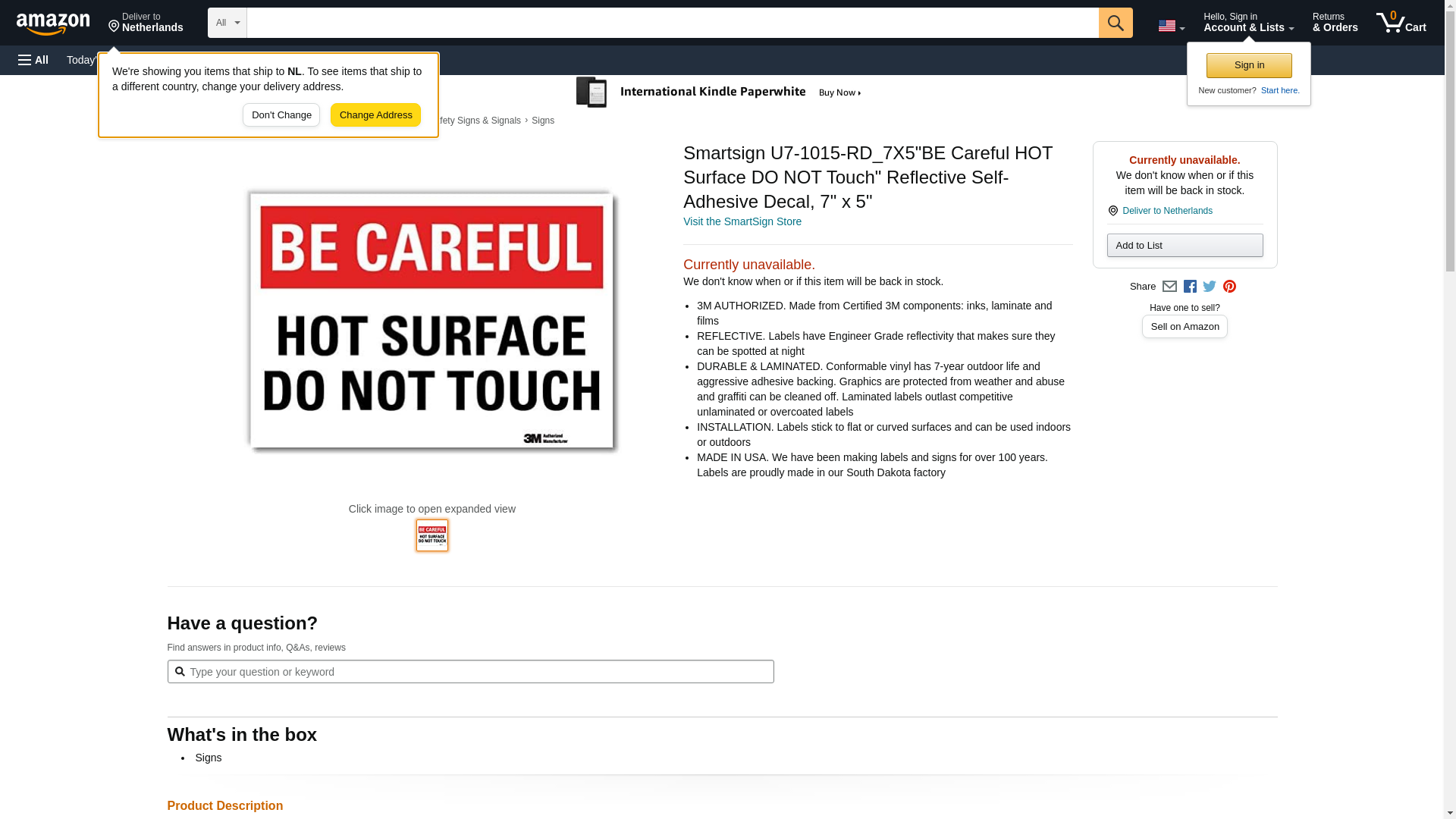Click the Don't Change button

coord(281,115)
